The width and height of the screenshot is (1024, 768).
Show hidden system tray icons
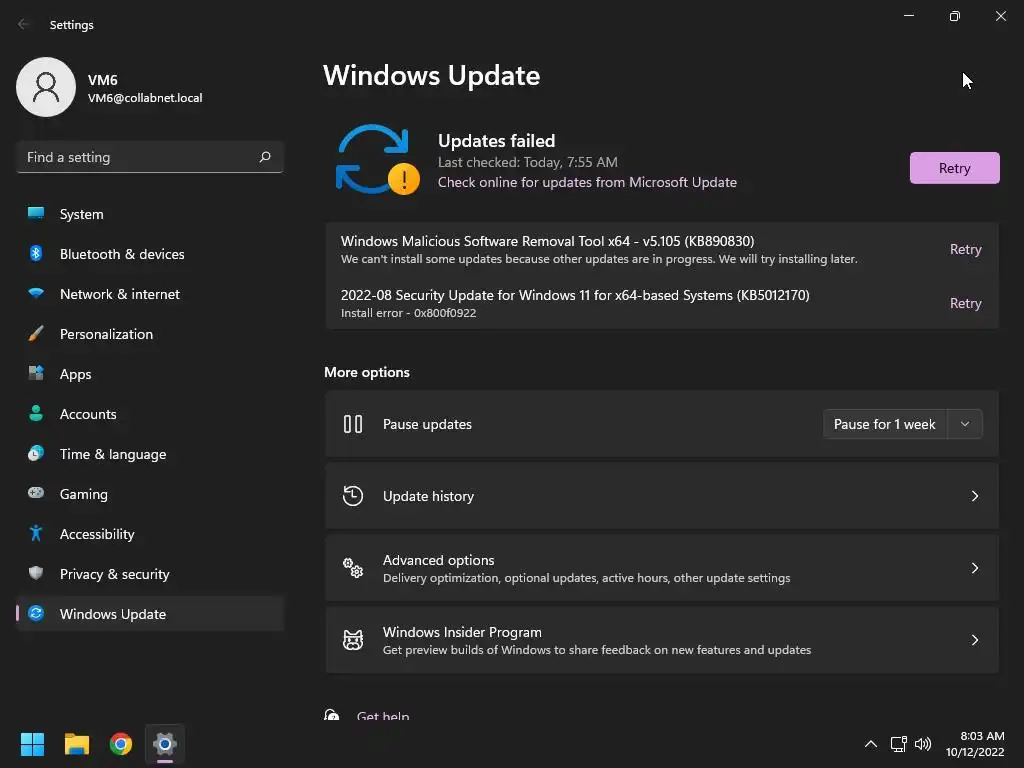[871, 744]
